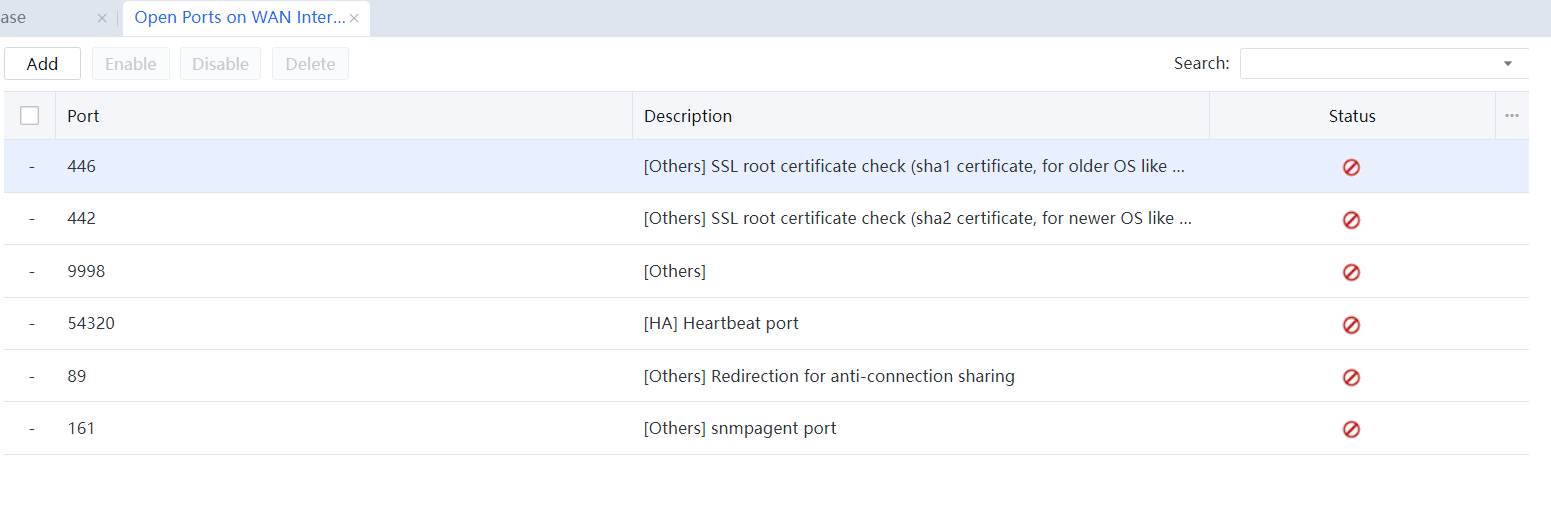The image size is (1551, 517).
Task: Sort by the Port column header
Action: pyautogui.click(x=83, y=116)
